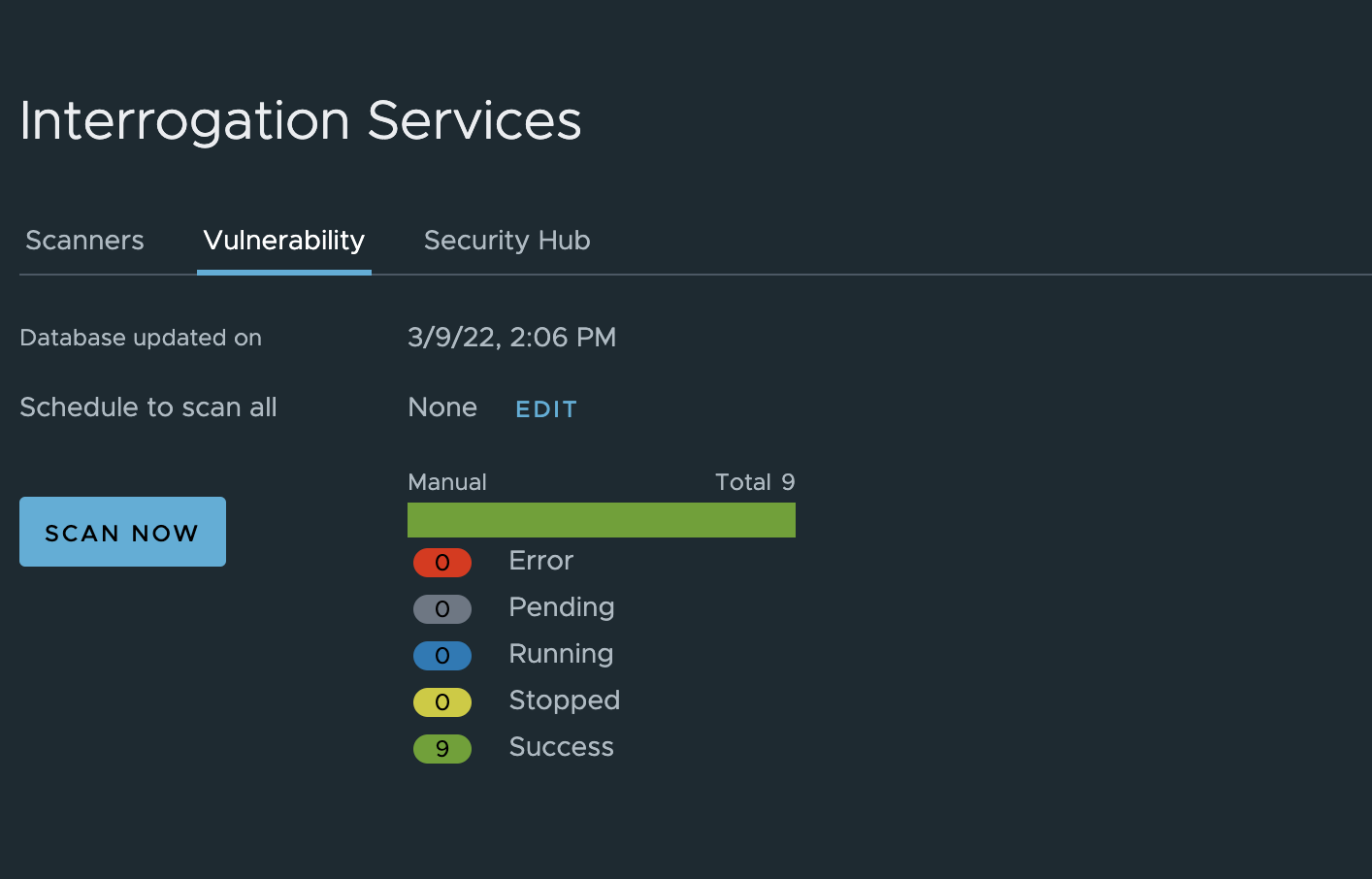1372x879 pixels.
Task: Click the green scan progress bar
Action: (602, 520)
